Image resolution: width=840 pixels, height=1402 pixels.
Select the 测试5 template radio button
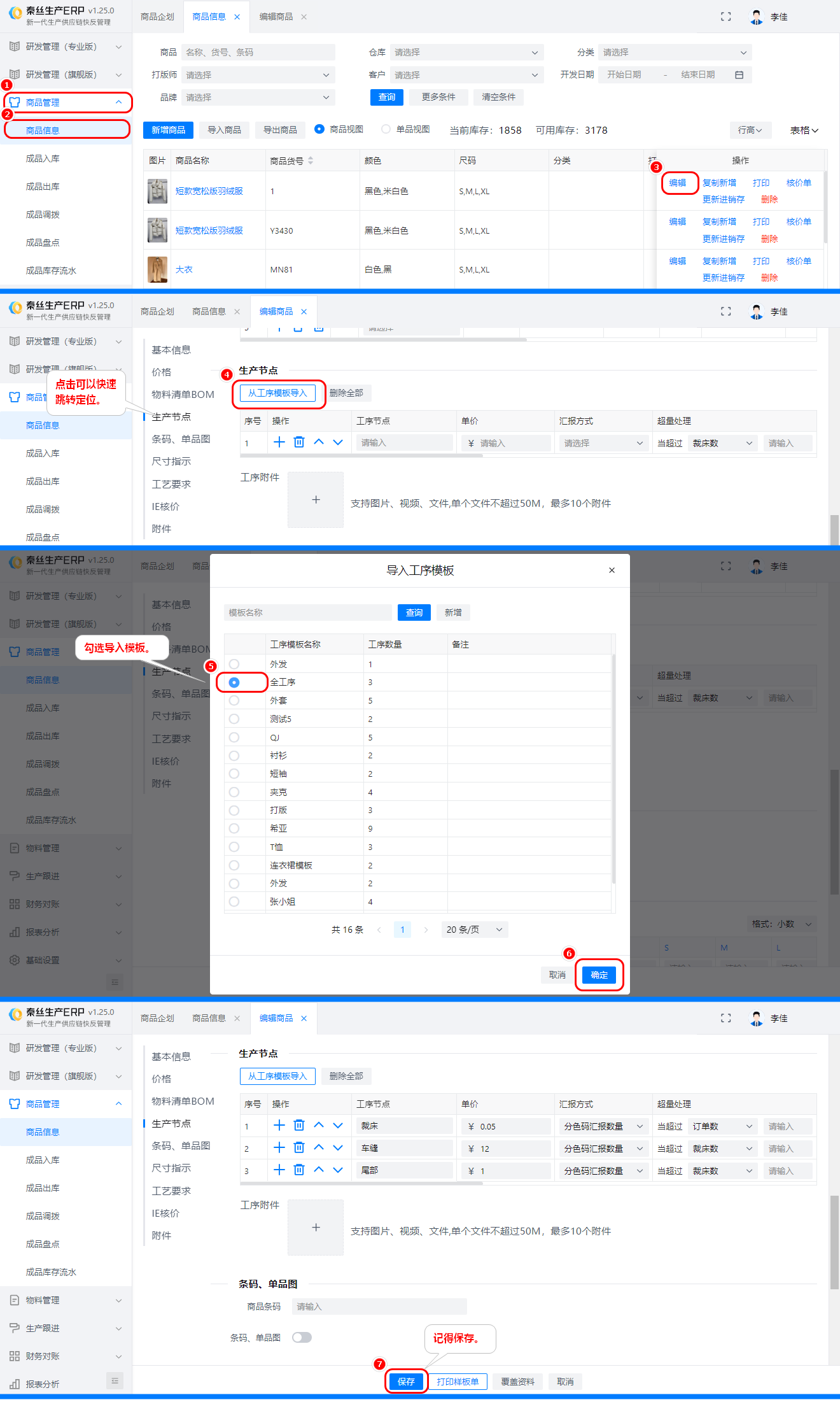(234, 719)
